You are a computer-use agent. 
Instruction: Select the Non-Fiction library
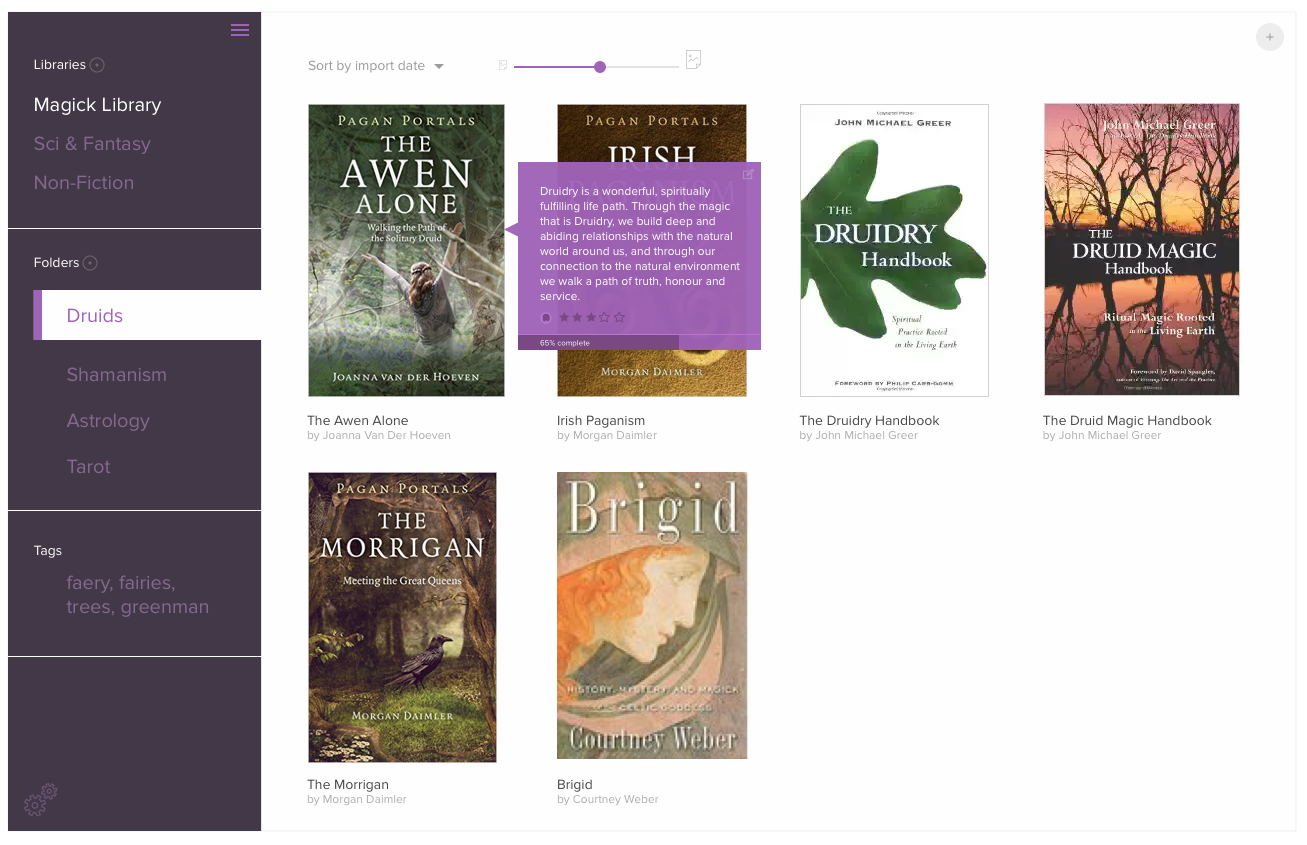click(x=84, y=183)
